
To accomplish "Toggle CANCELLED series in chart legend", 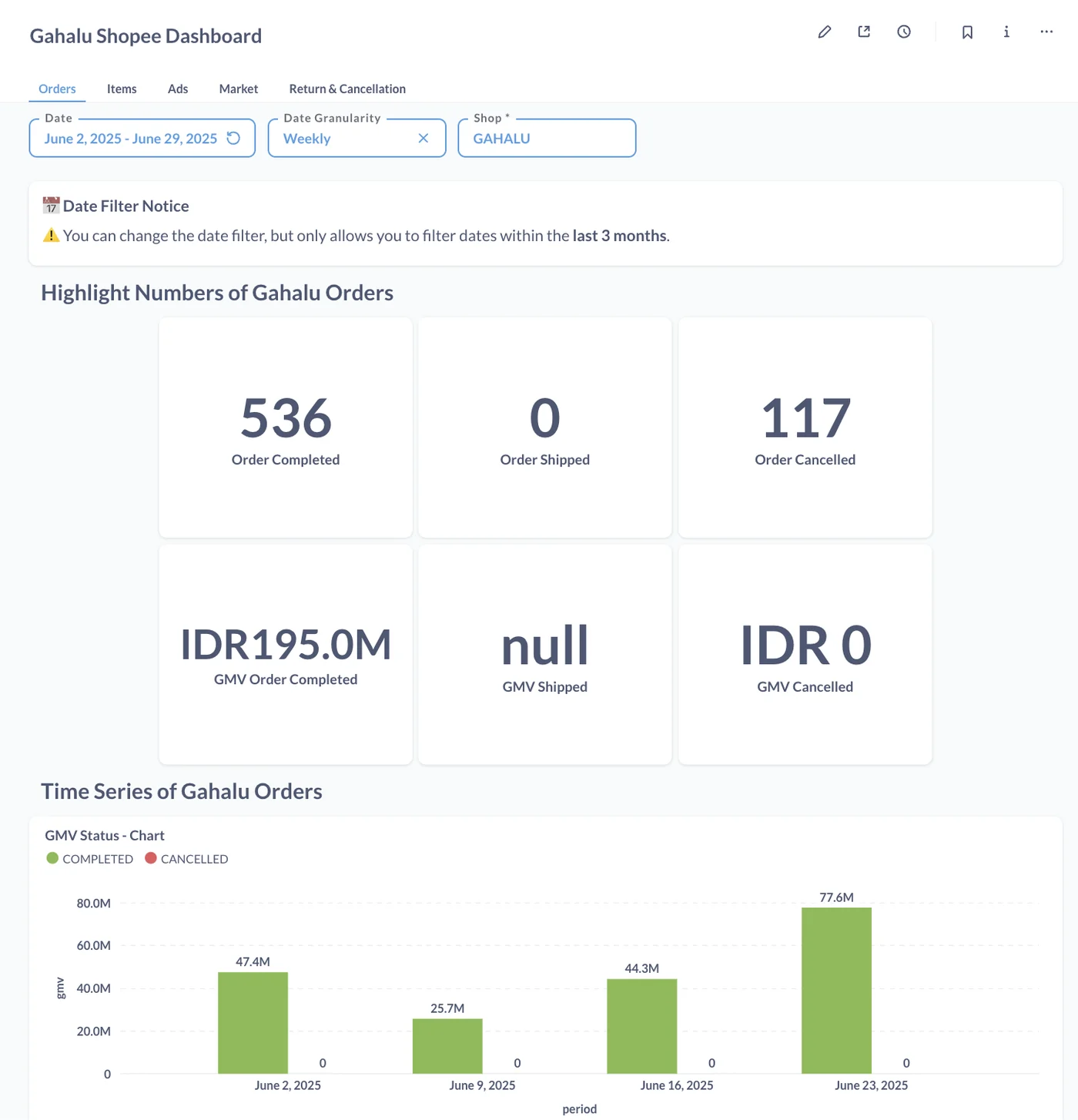I will coord(187,859).
